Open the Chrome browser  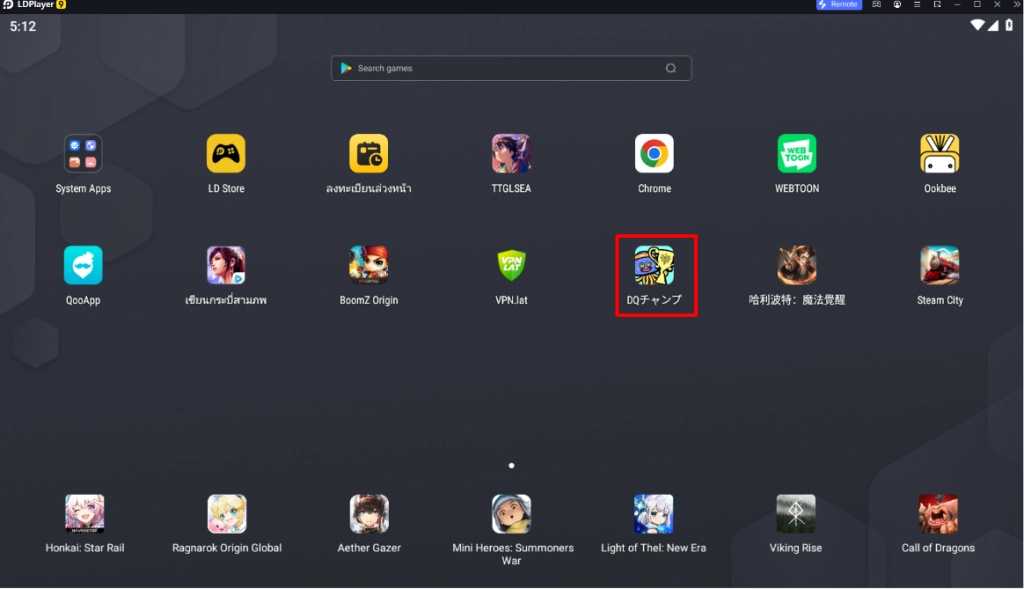(x=654, y=154)
